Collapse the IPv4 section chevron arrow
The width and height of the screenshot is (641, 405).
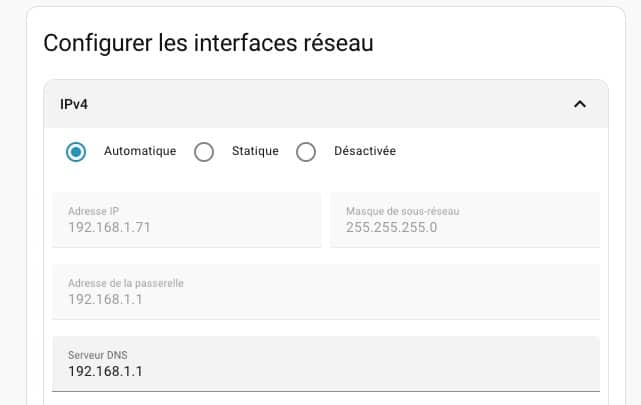[x=579, y=104]
